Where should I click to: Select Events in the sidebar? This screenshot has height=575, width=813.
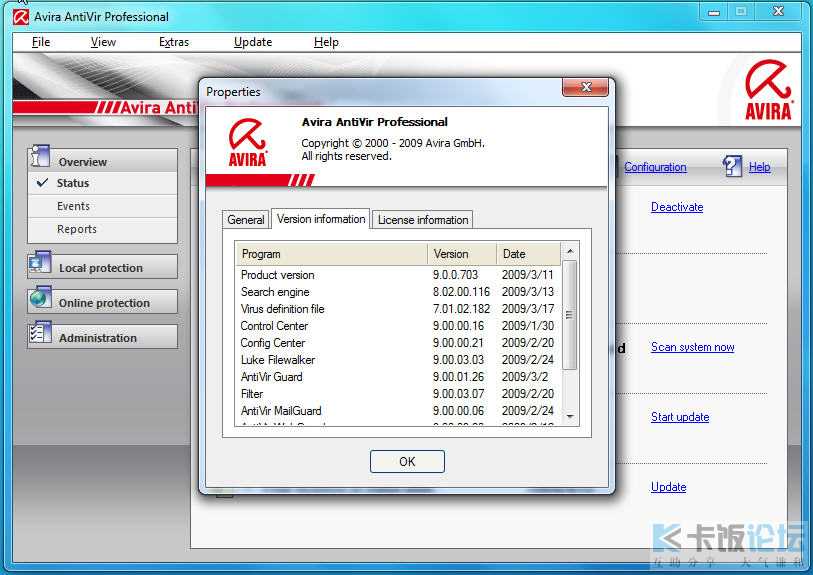pyautogui.click(x=103, y=206)
